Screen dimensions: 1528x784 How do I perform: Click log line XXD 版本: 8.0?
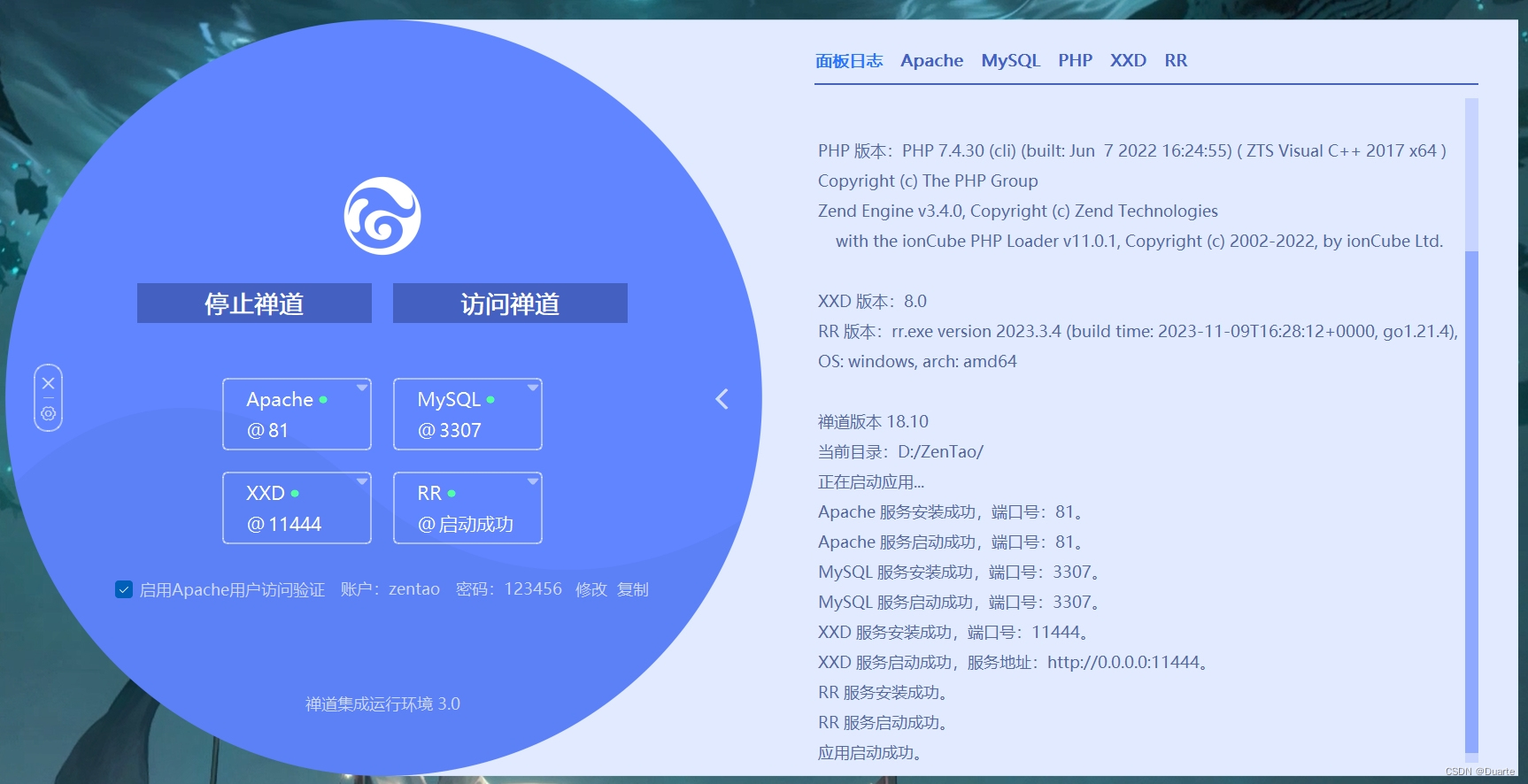(x=872, y=301)
